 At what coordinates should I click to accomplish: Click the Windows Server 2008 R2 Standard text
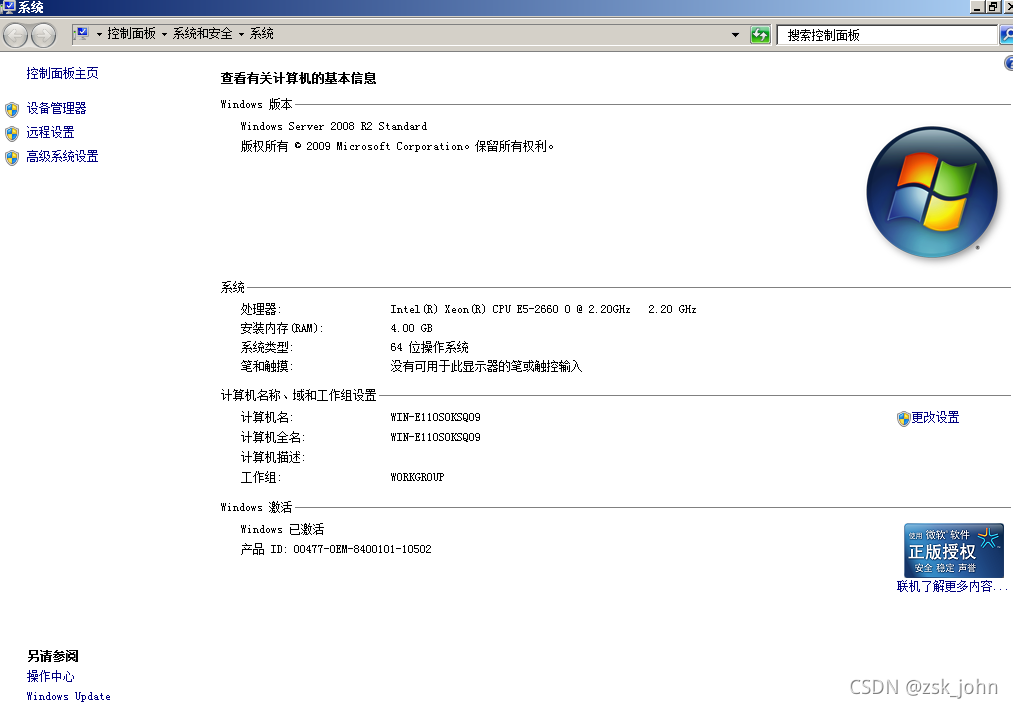333,126
